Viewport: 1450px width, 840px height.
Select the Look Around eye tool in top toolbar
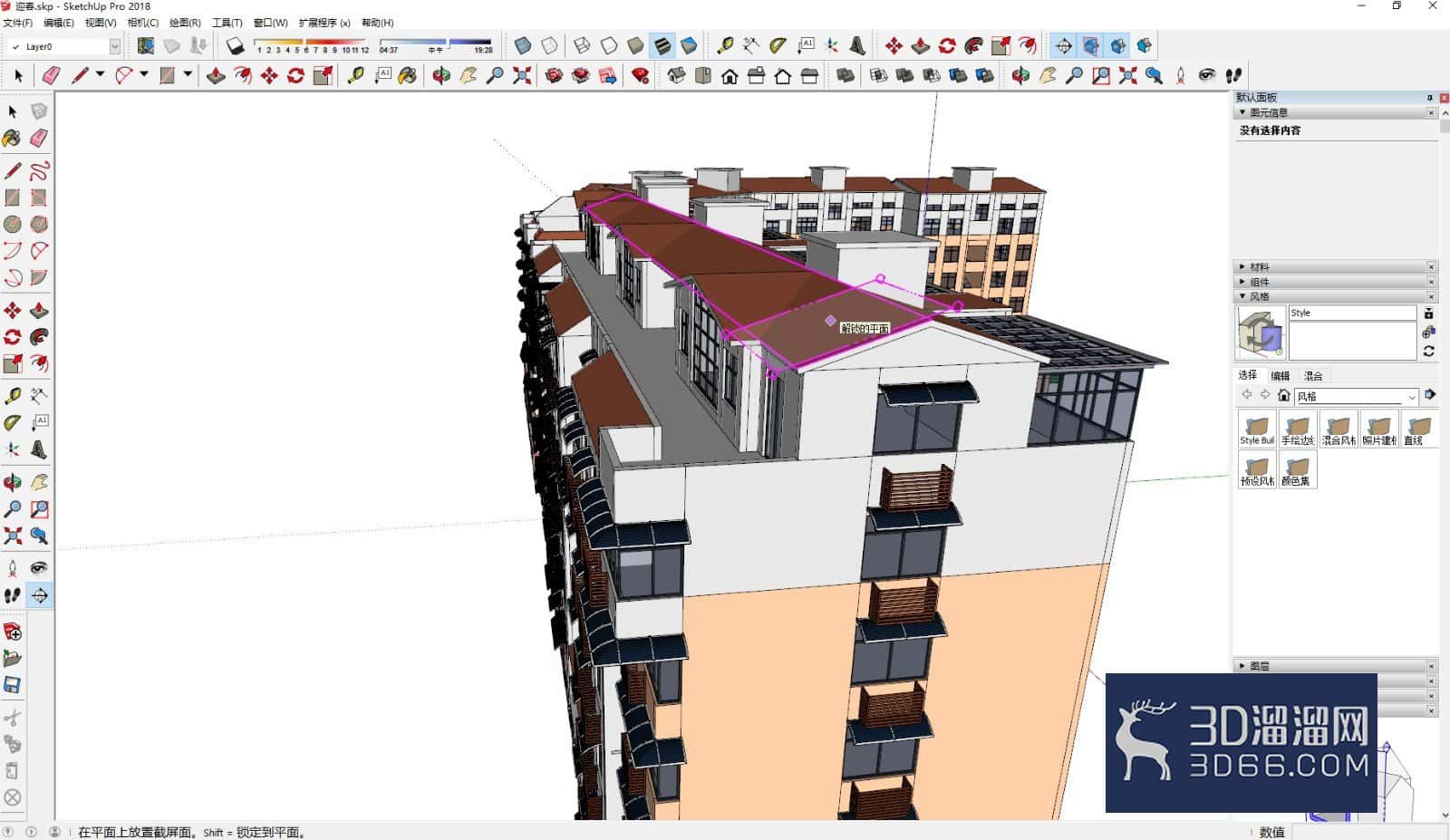tap(1207, 76)
